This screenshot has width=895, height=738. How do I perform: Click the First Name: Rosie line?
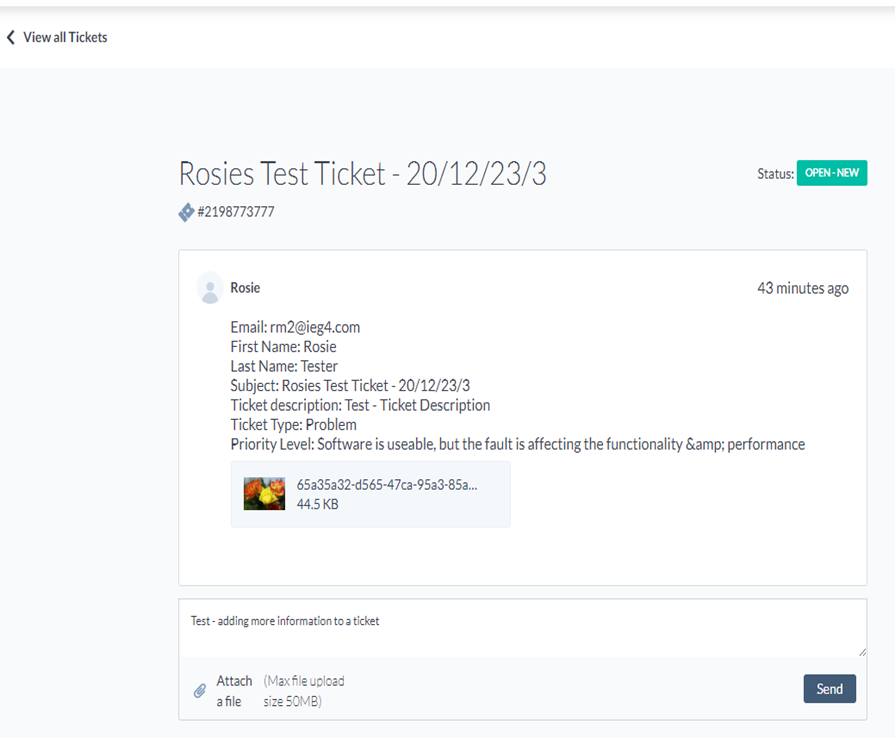click(x=283, y=346)
